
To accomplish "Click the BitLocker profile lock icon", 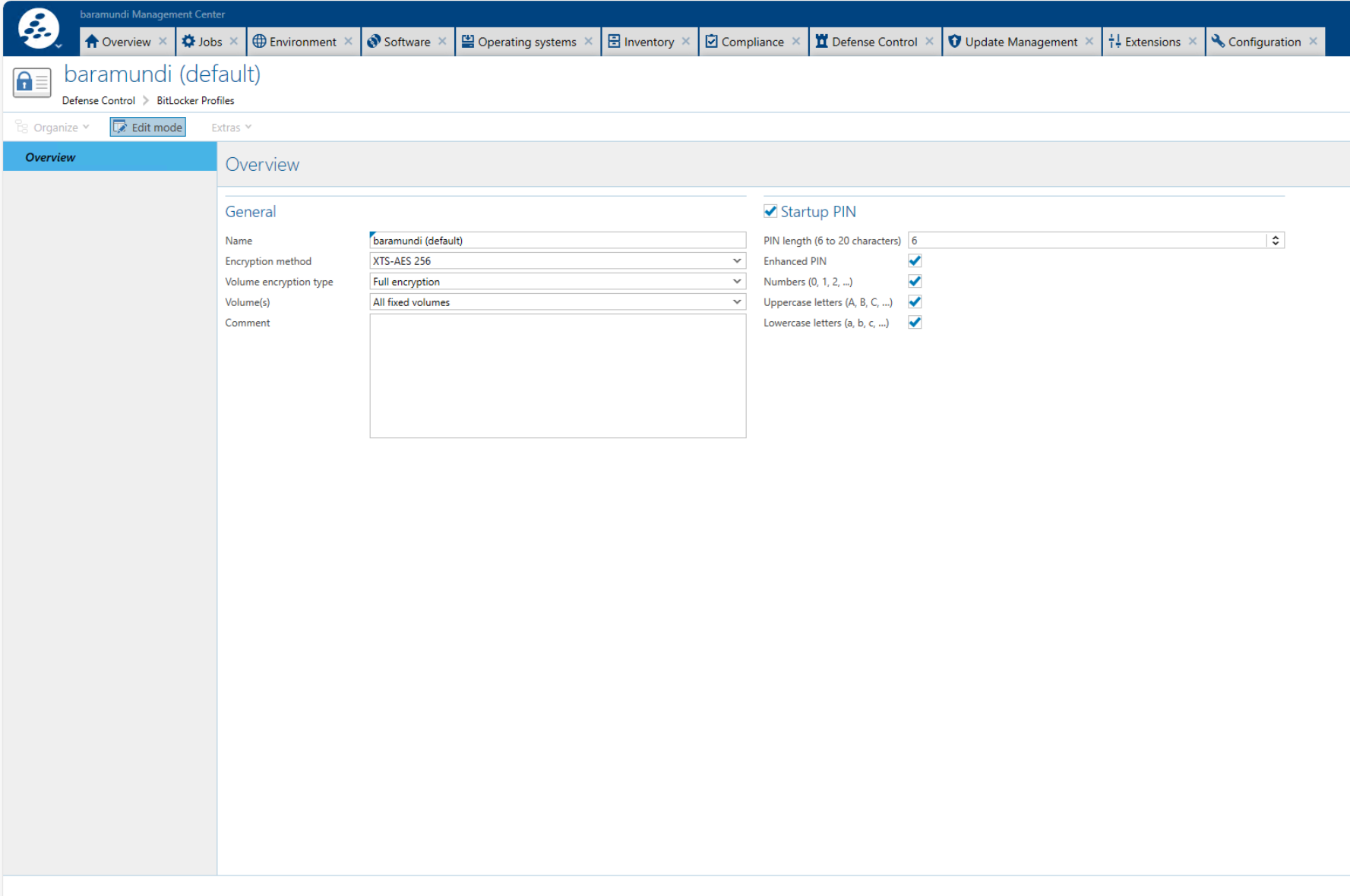I will (x=31, y=82).
